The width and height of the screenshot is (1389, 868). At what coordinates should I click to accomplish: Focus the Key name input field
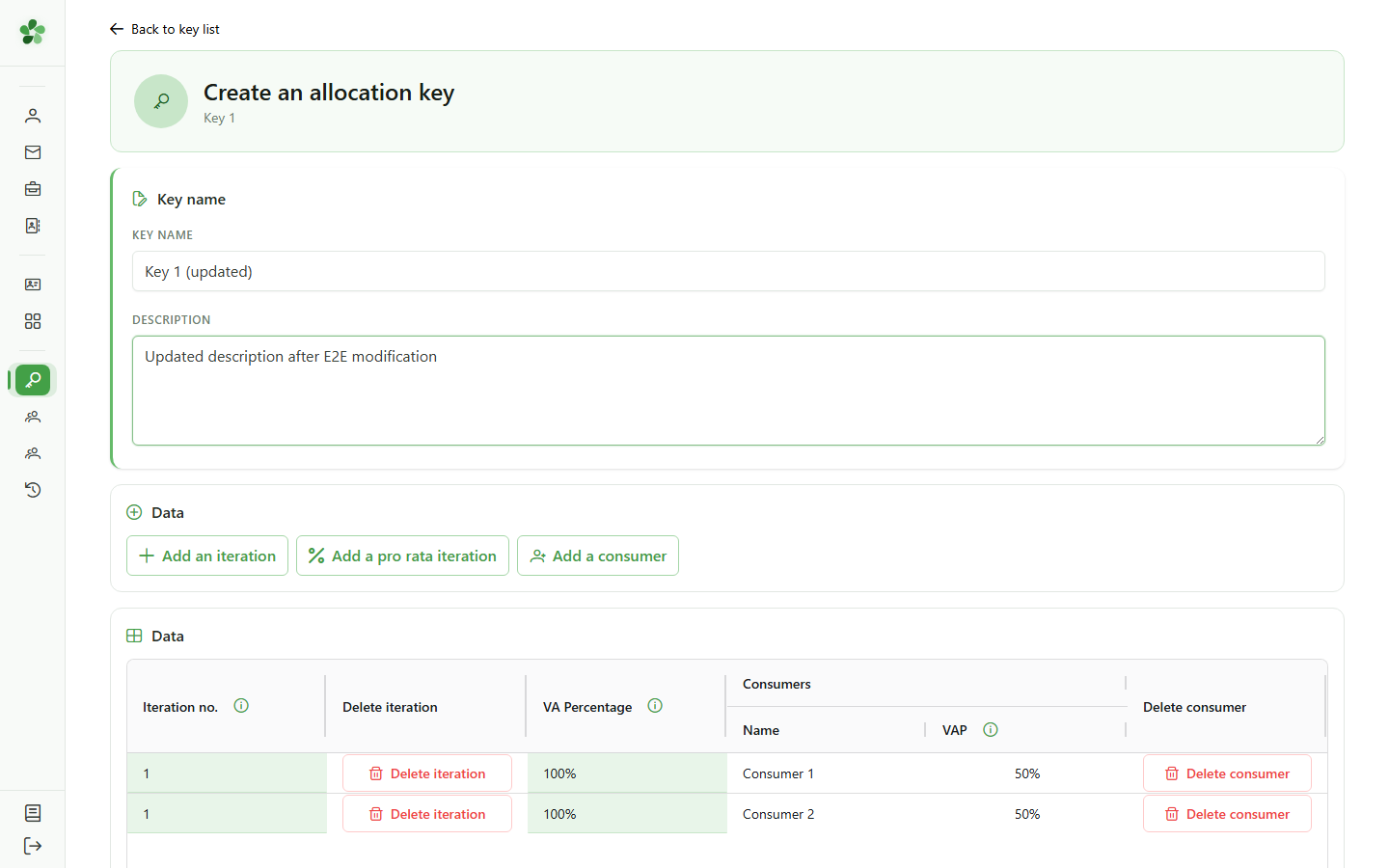click(728, 271)
